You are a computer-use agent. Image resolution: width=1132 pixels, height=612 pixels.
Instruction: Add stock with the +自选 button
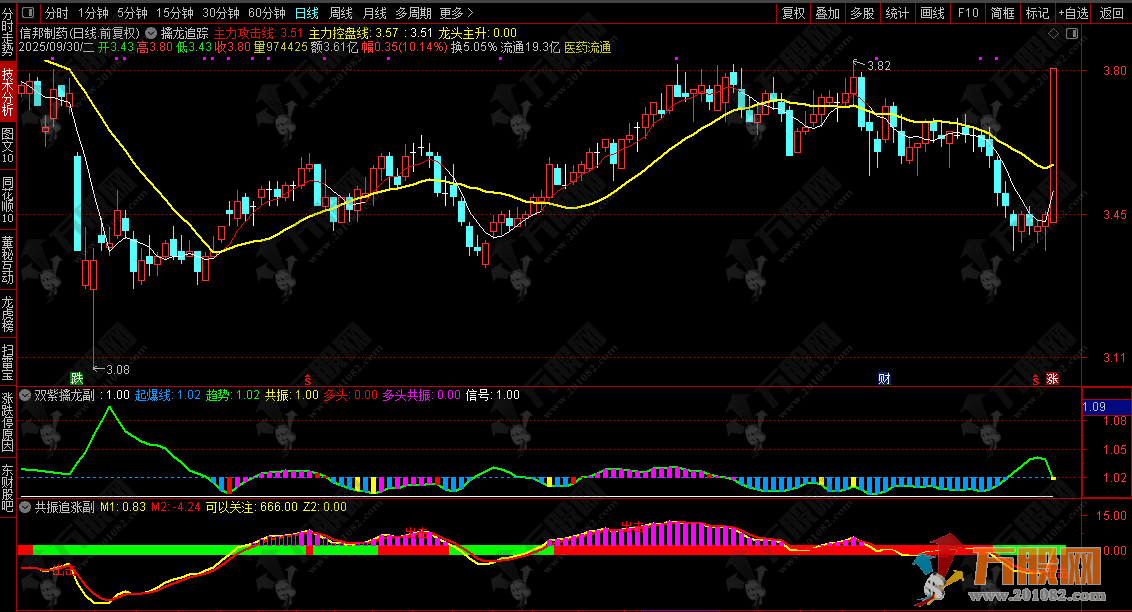pyautogui.click(x=1071, y=13)
